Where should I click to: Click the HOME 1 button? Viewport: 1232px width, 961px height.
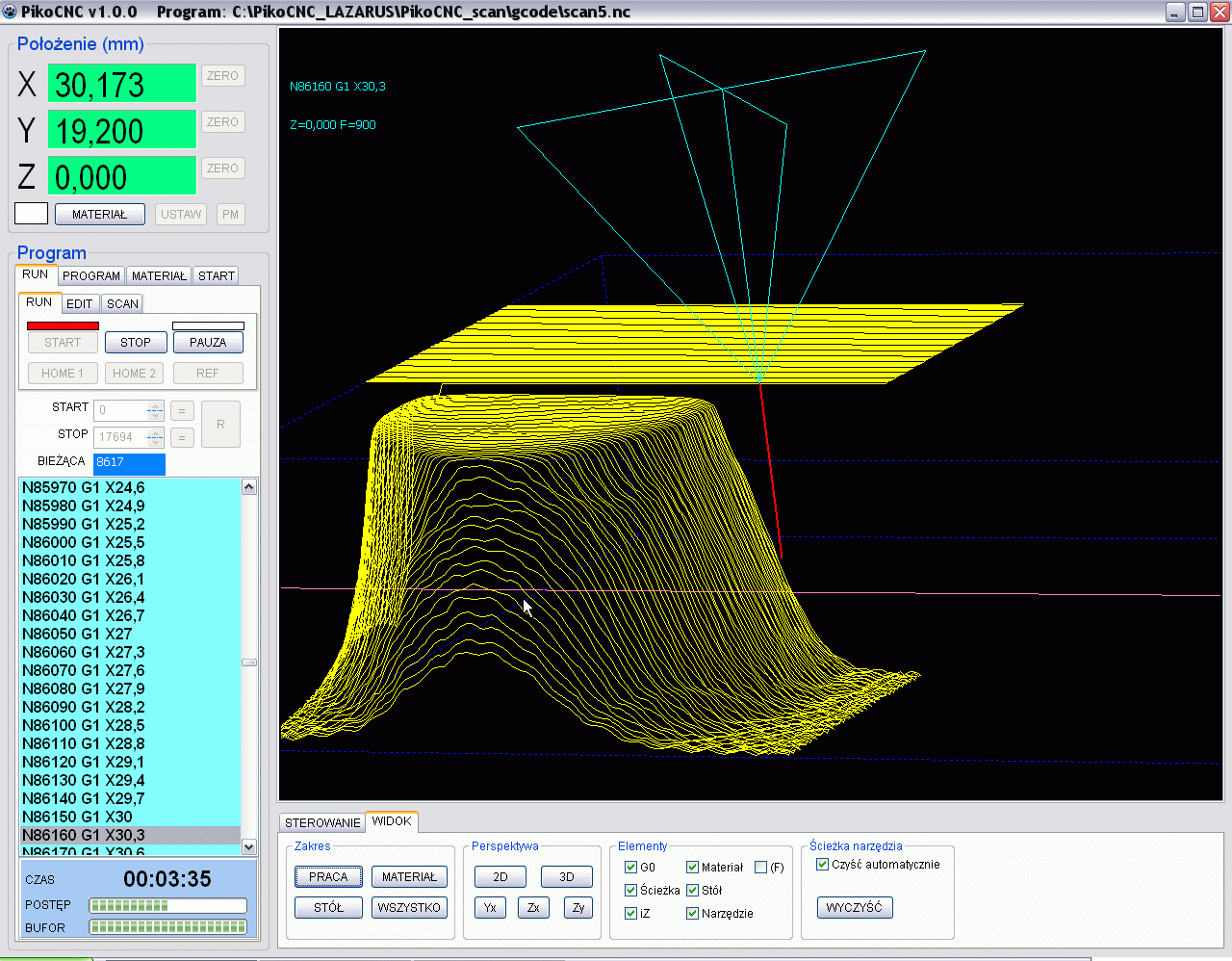click(63, 374)
